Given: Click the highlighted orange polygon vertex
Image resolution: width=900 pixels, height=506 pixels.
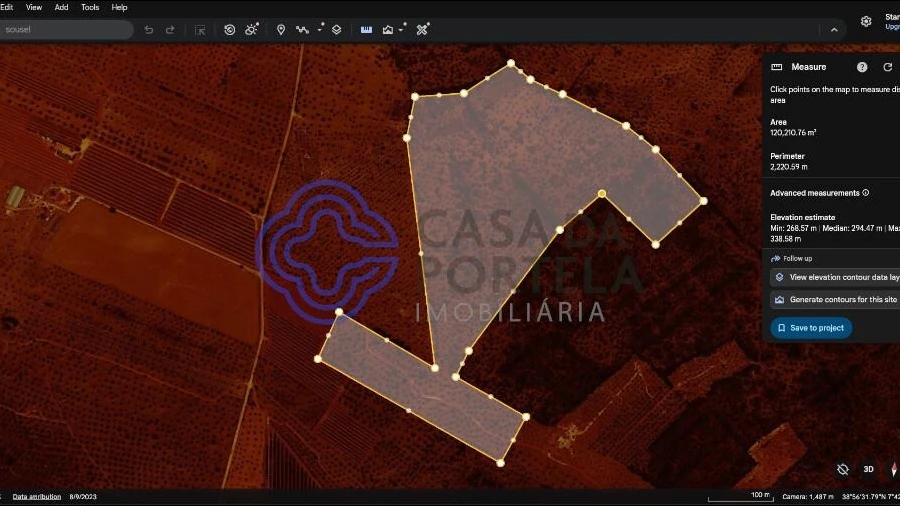Looking at the screenshot, I should point(602,194).
